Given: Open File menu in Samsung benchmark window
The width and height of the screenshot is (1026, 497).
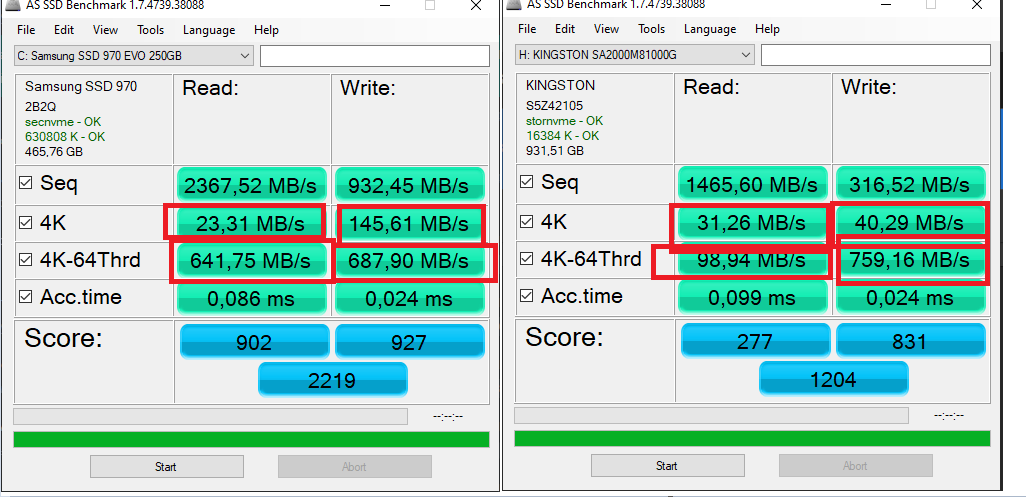Looking at the screenshot, I should click(26, 30).
